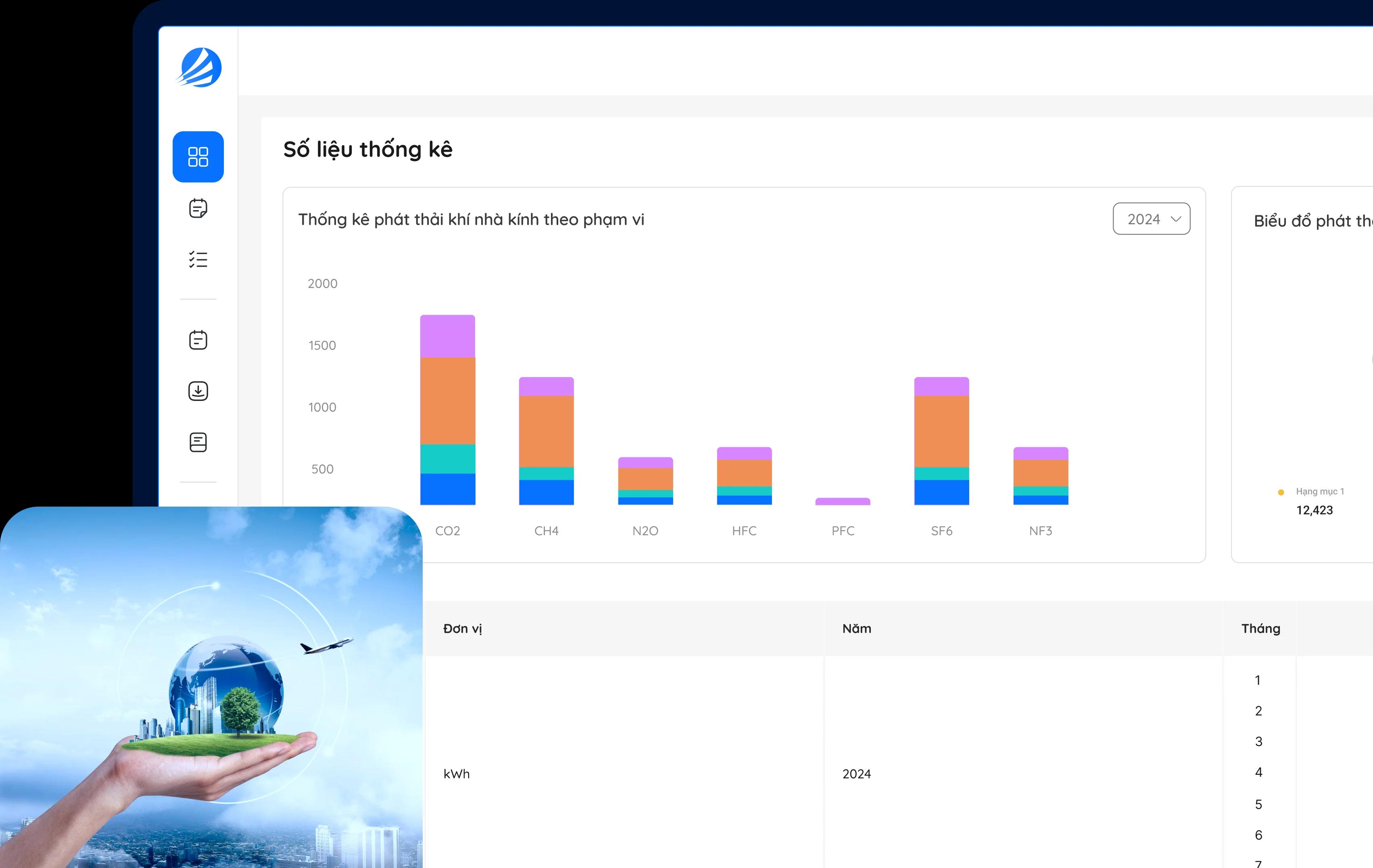
Task: Click the month 3 row
Action: click(1258, 741)
